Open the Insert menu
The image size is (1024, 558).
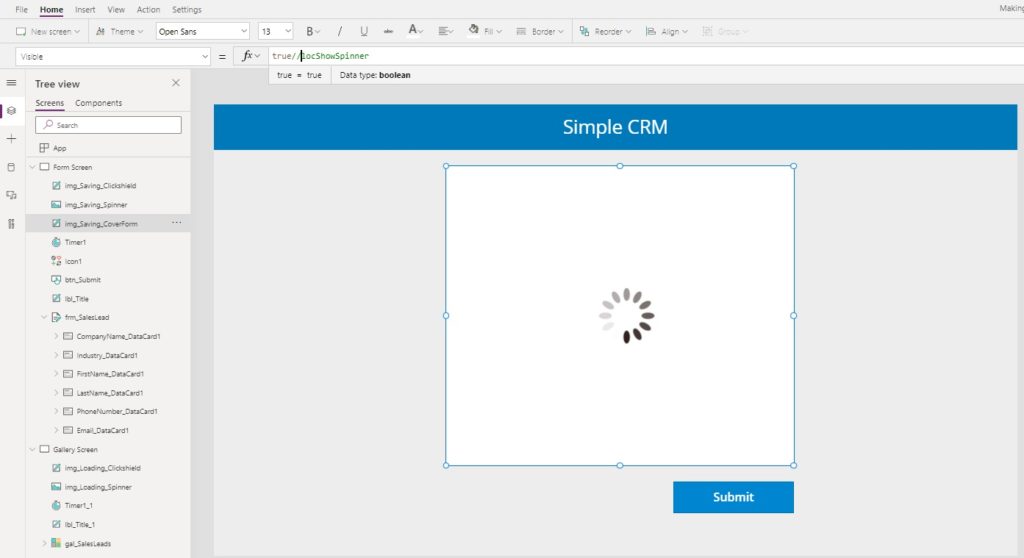[x=85, y=10]
